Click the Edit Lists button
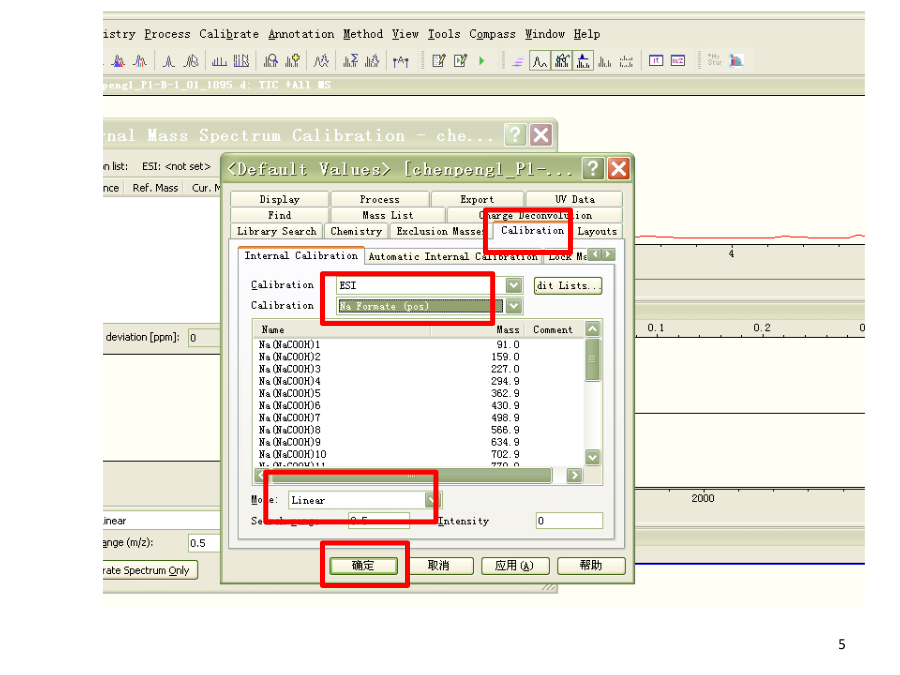 pos(568,285)
